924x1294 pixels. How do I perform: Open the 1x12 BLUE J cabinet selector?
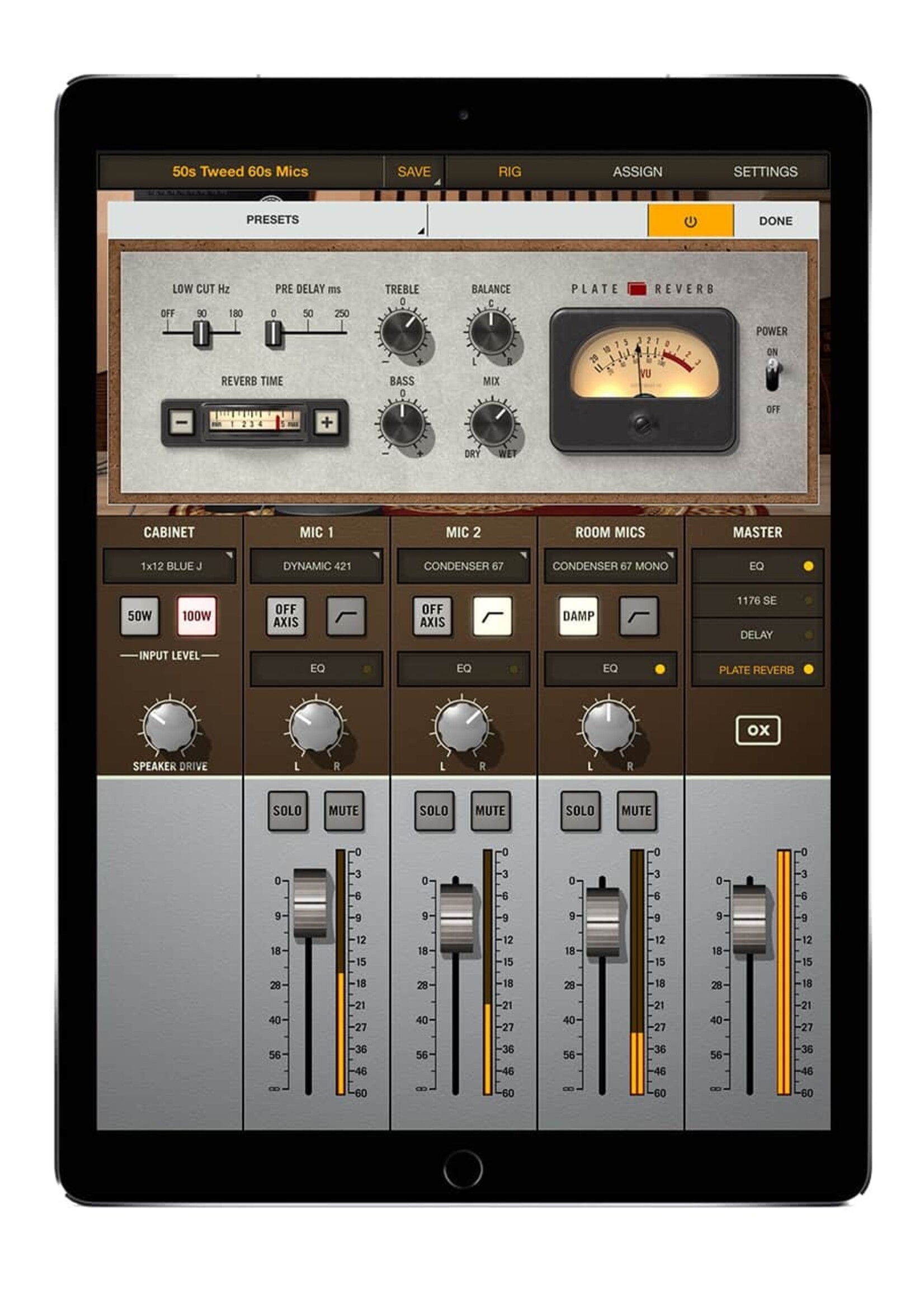coord(169,566)
